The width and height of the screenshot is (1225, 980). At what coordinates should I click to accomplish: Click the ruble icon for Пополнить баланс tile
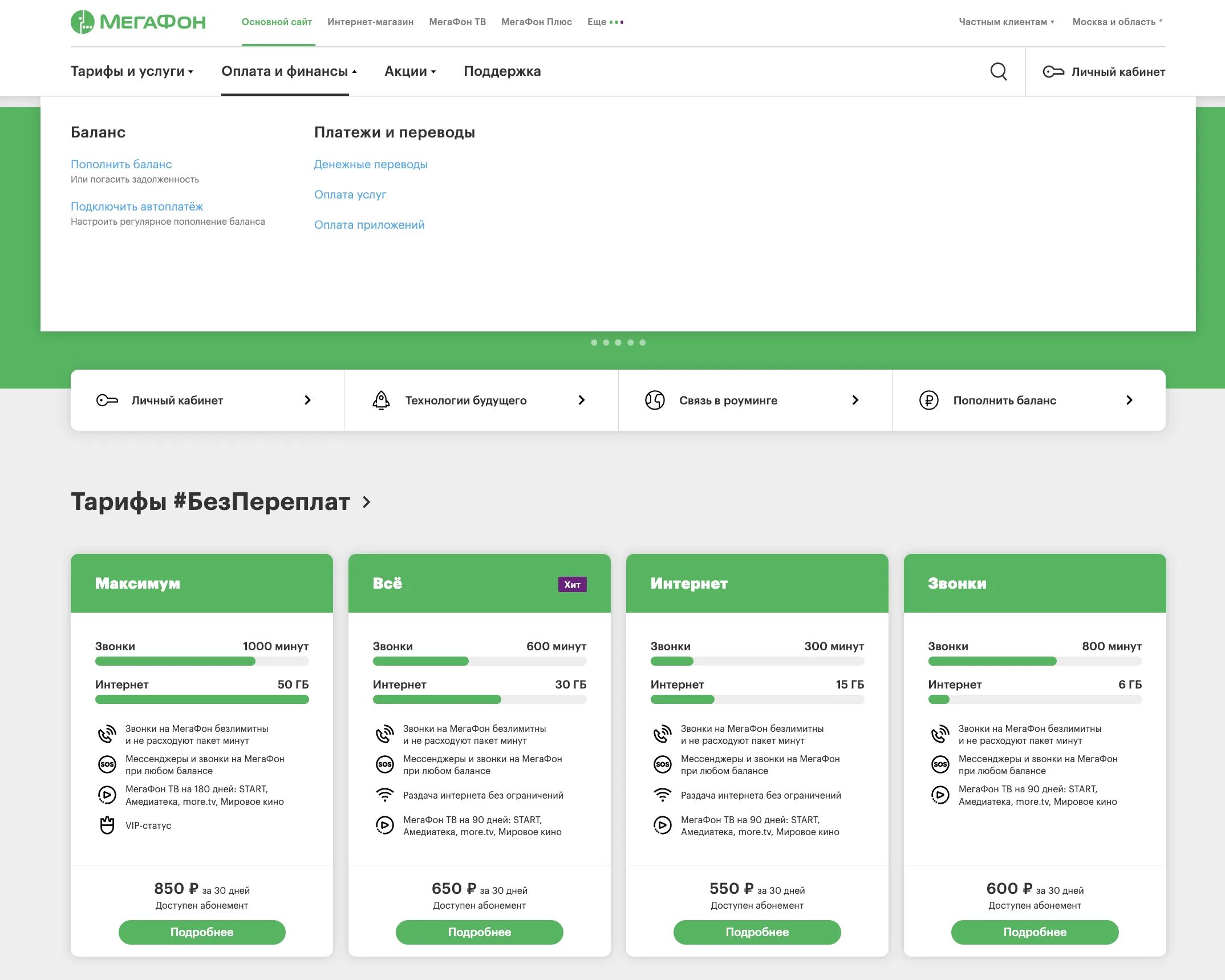click(929, 400)
